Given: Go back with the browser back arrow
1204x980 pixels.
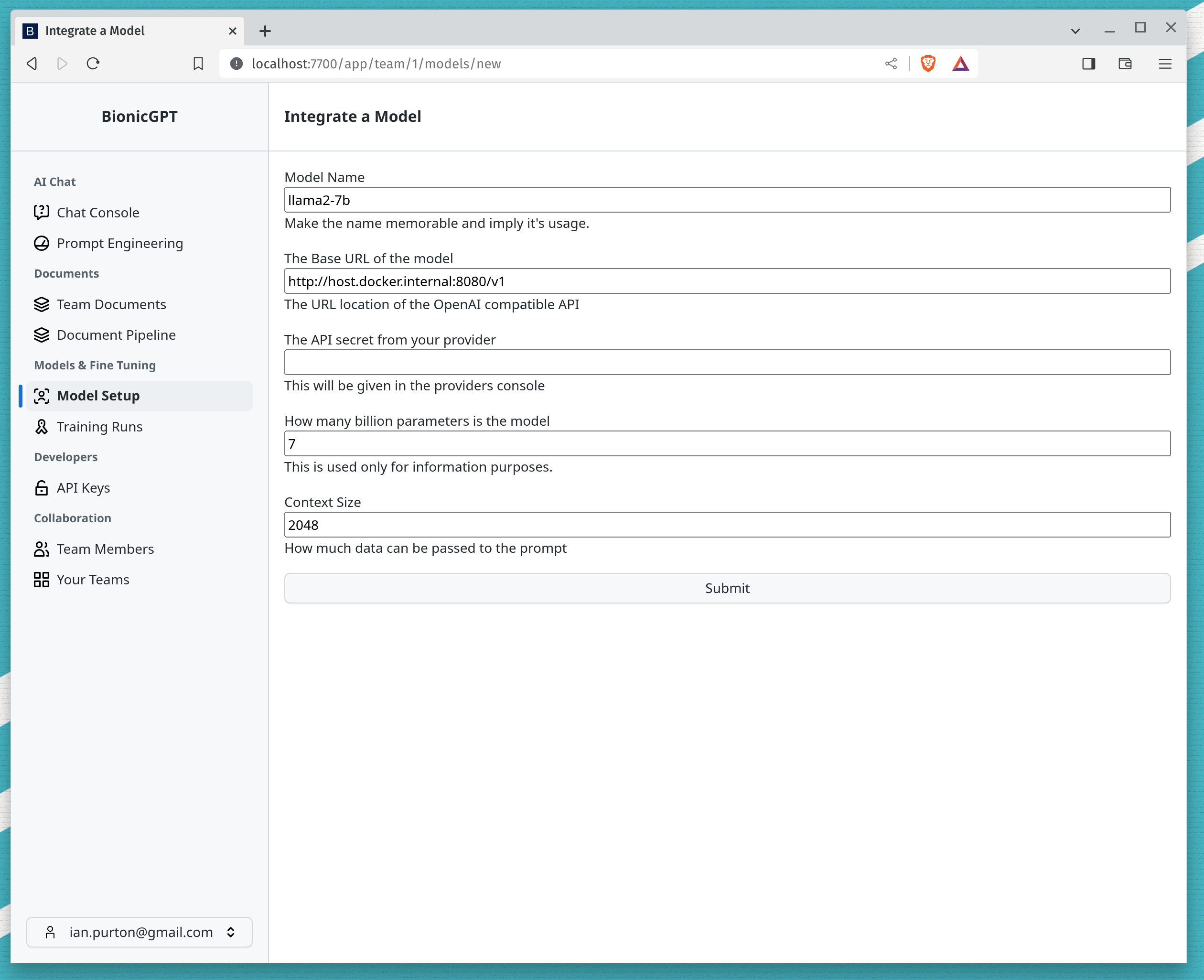Looking at the screenshot, I should (32, 63).
